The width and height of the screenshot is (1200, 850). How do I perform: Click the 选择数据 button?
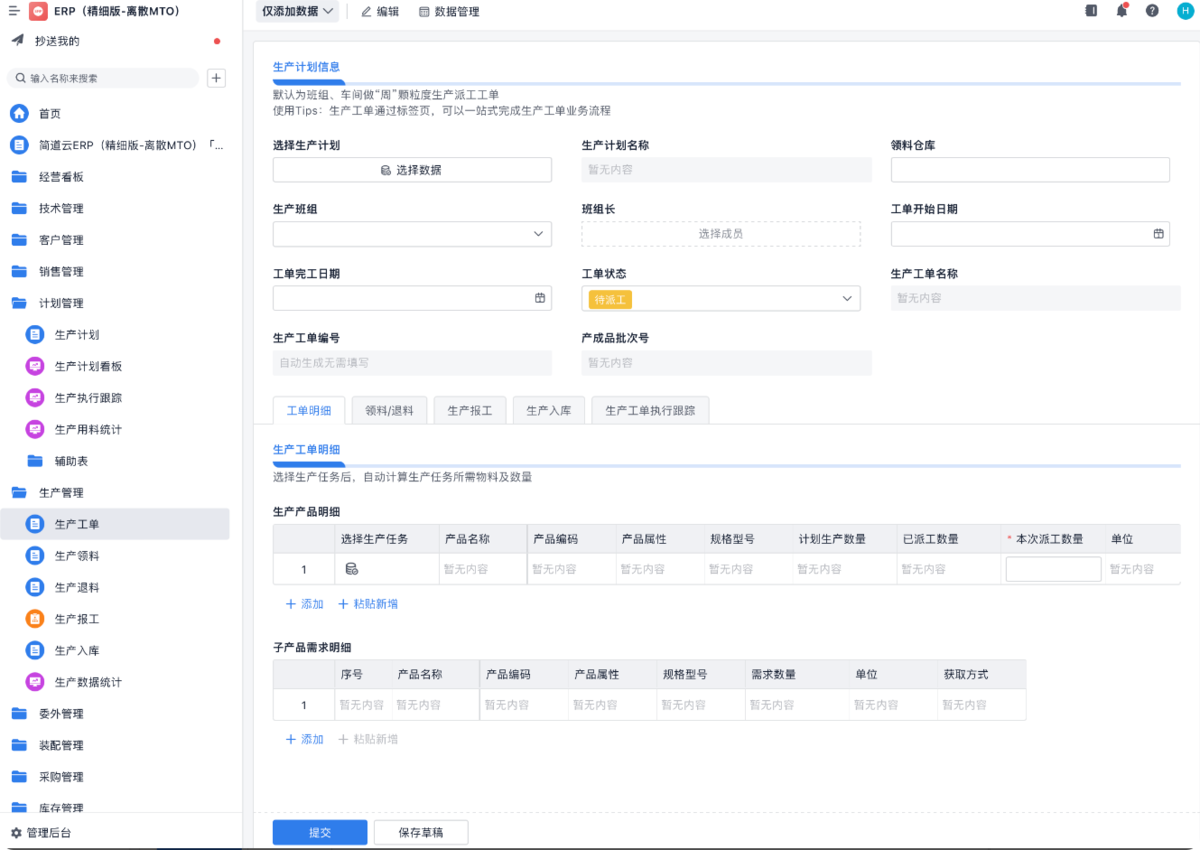pyautogui.click(x=412, y=170)
